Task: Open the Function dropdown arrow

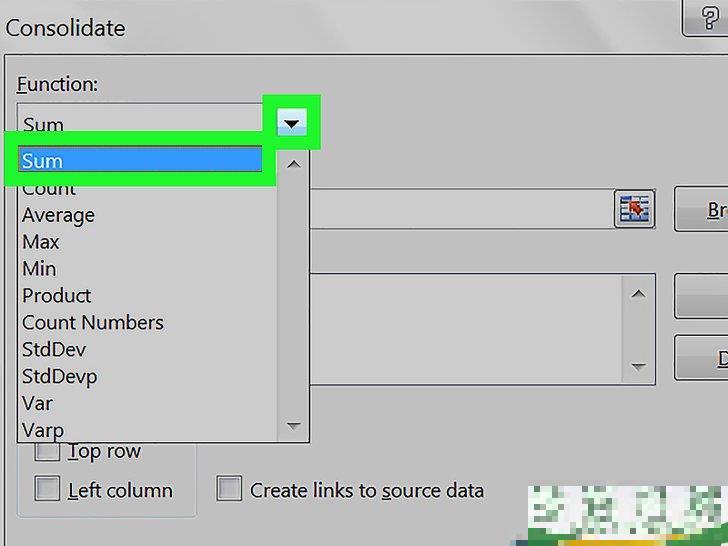Action: [x=291, y=124]
